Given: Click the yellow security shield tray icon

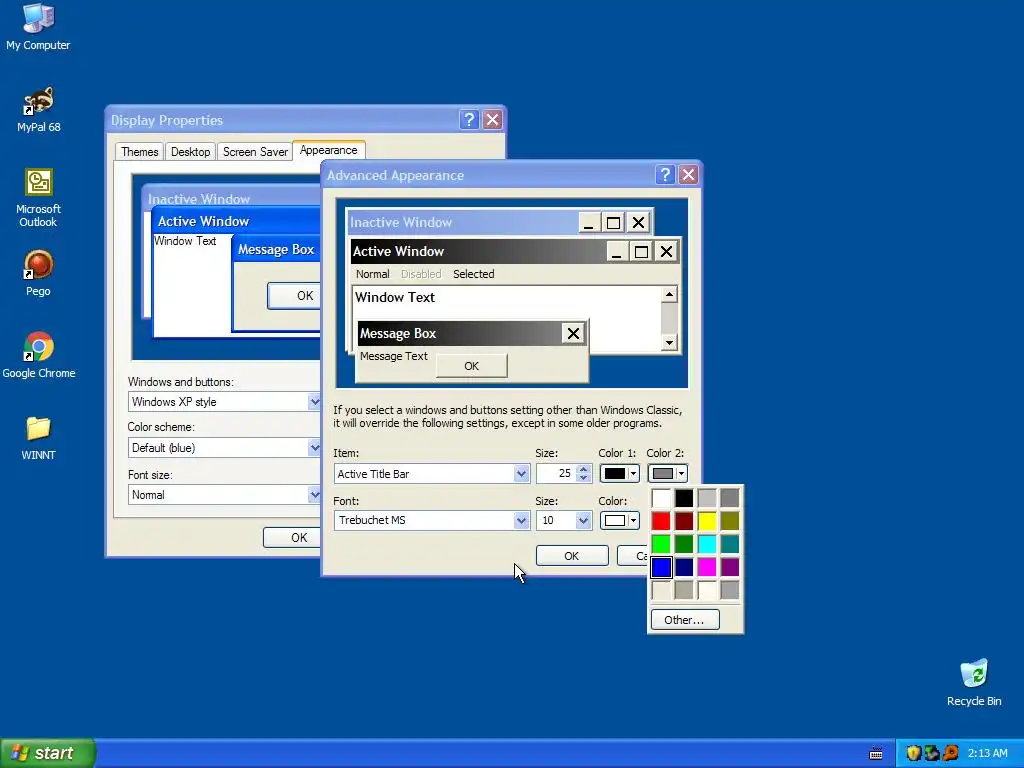Looking at the screenshot, I should pos(914,753).
